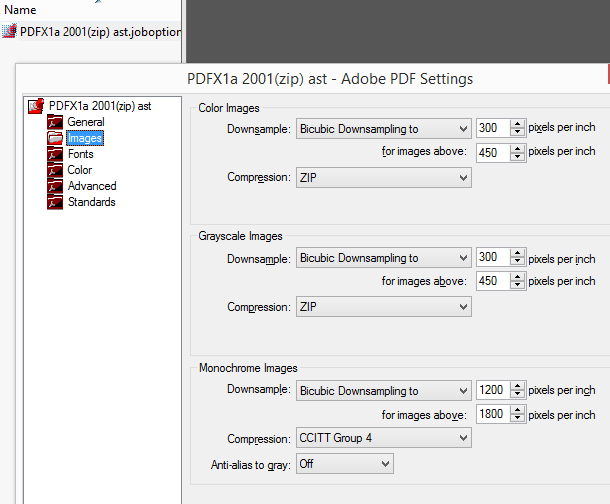
Task: Click Color Images 300 ppi field
Action: (x=493, y=128)
